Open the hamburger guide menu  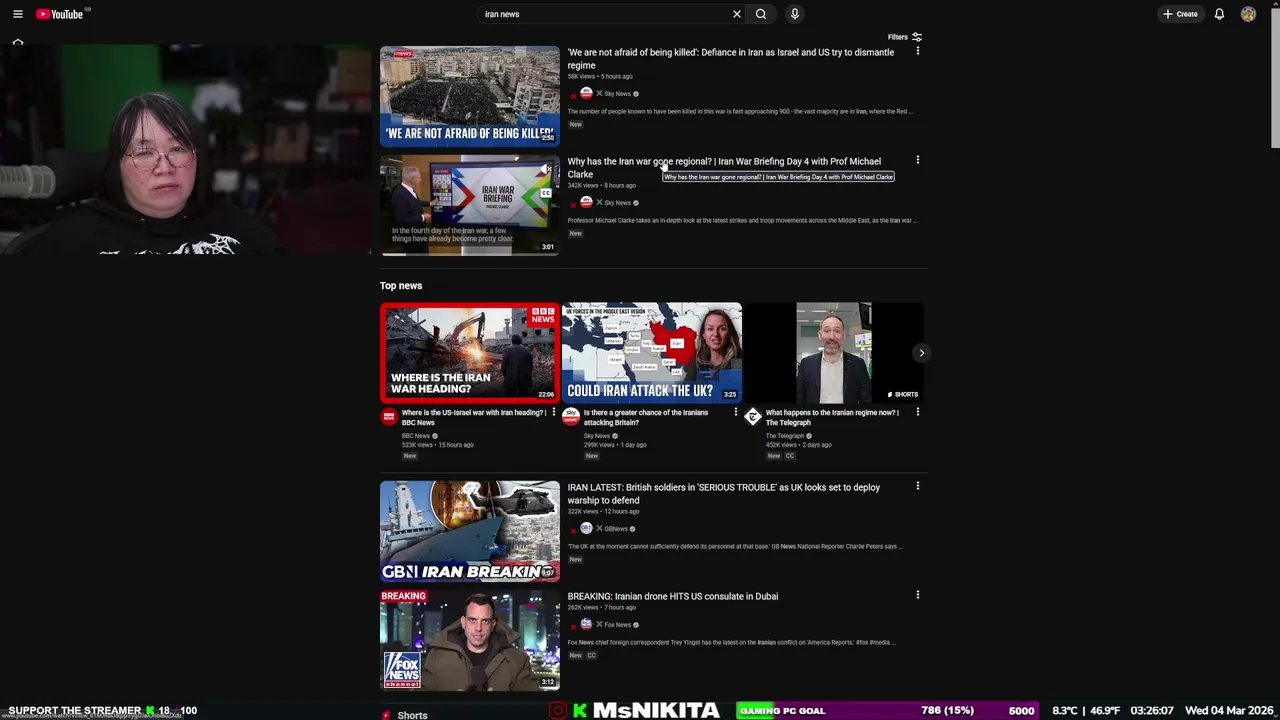click(17, 14)
